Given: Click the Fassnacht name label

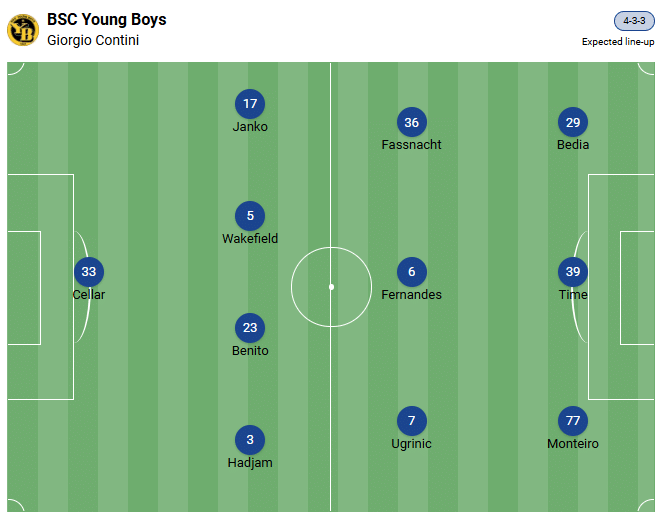Looking at the screenshot, I should coord(411,145).
